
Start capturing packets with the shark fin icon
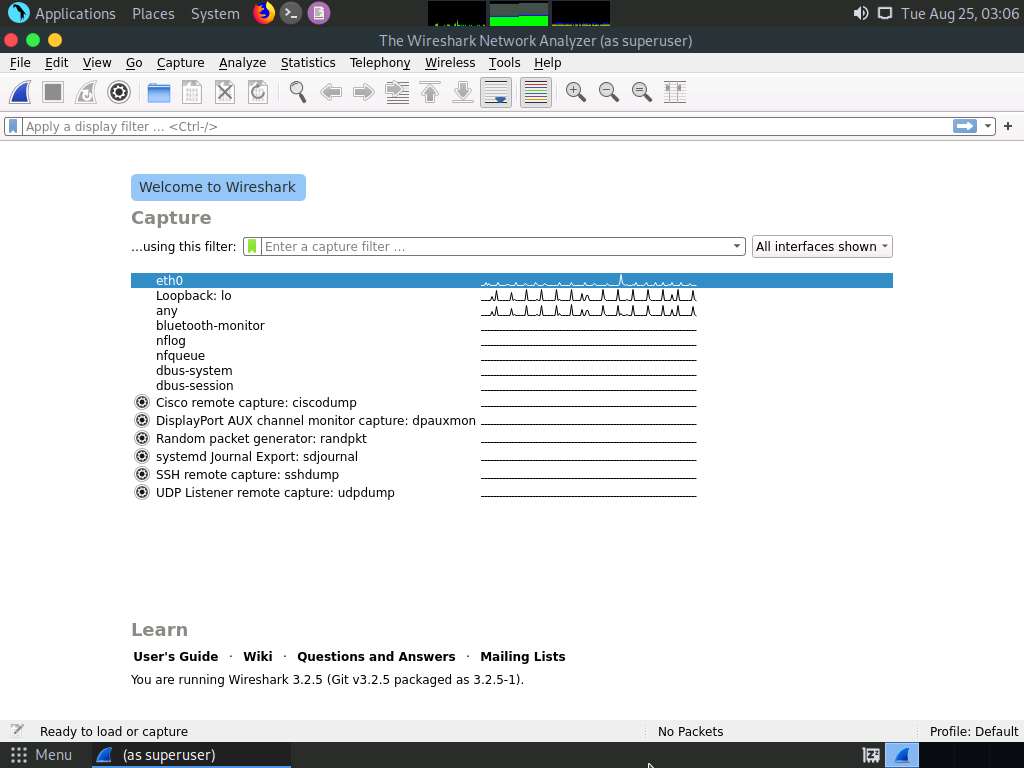click(20, 92)
